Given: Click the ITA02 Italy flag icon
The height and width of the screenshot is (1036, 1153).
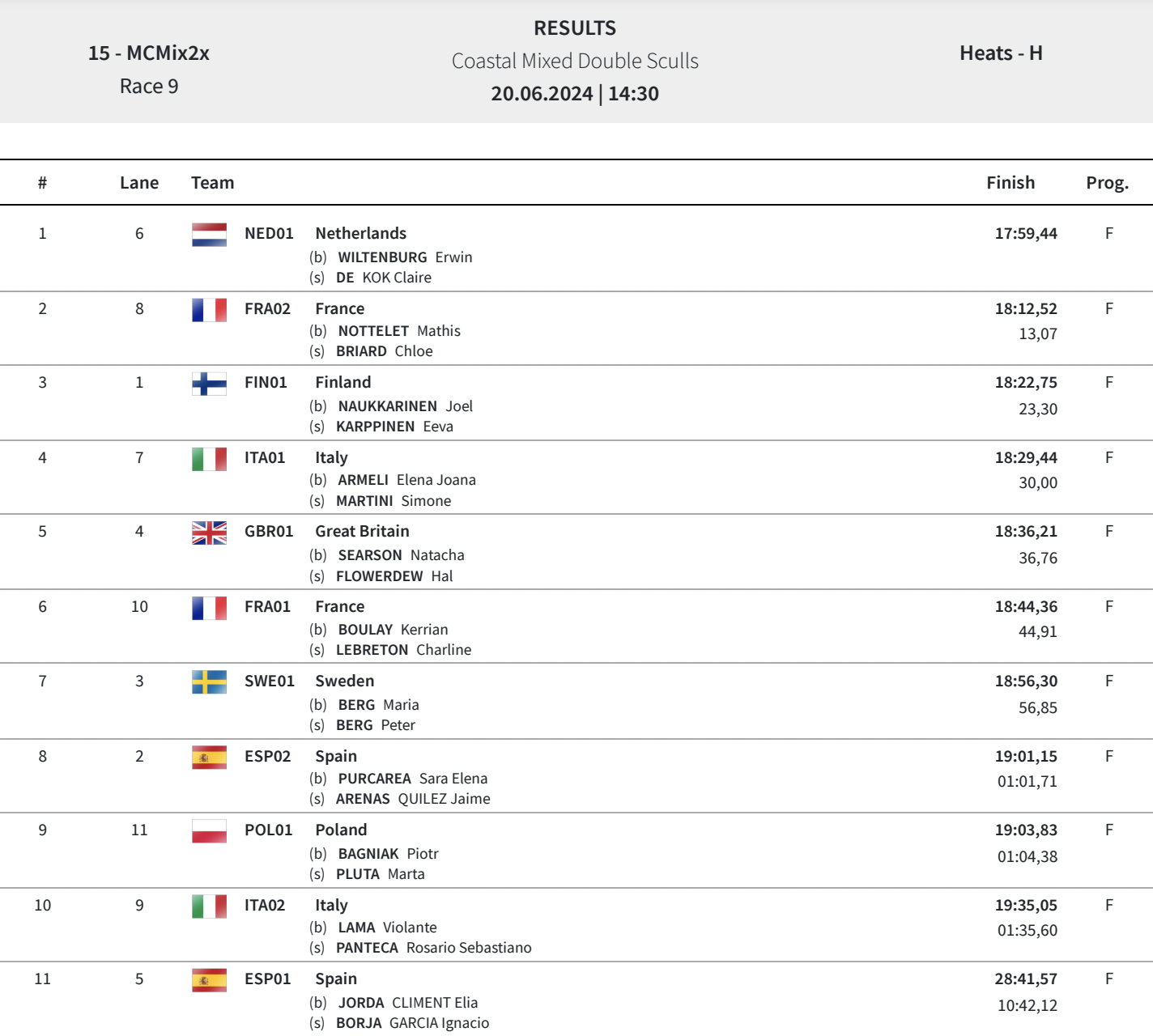Looking at the screenshot, I should 209,906.
